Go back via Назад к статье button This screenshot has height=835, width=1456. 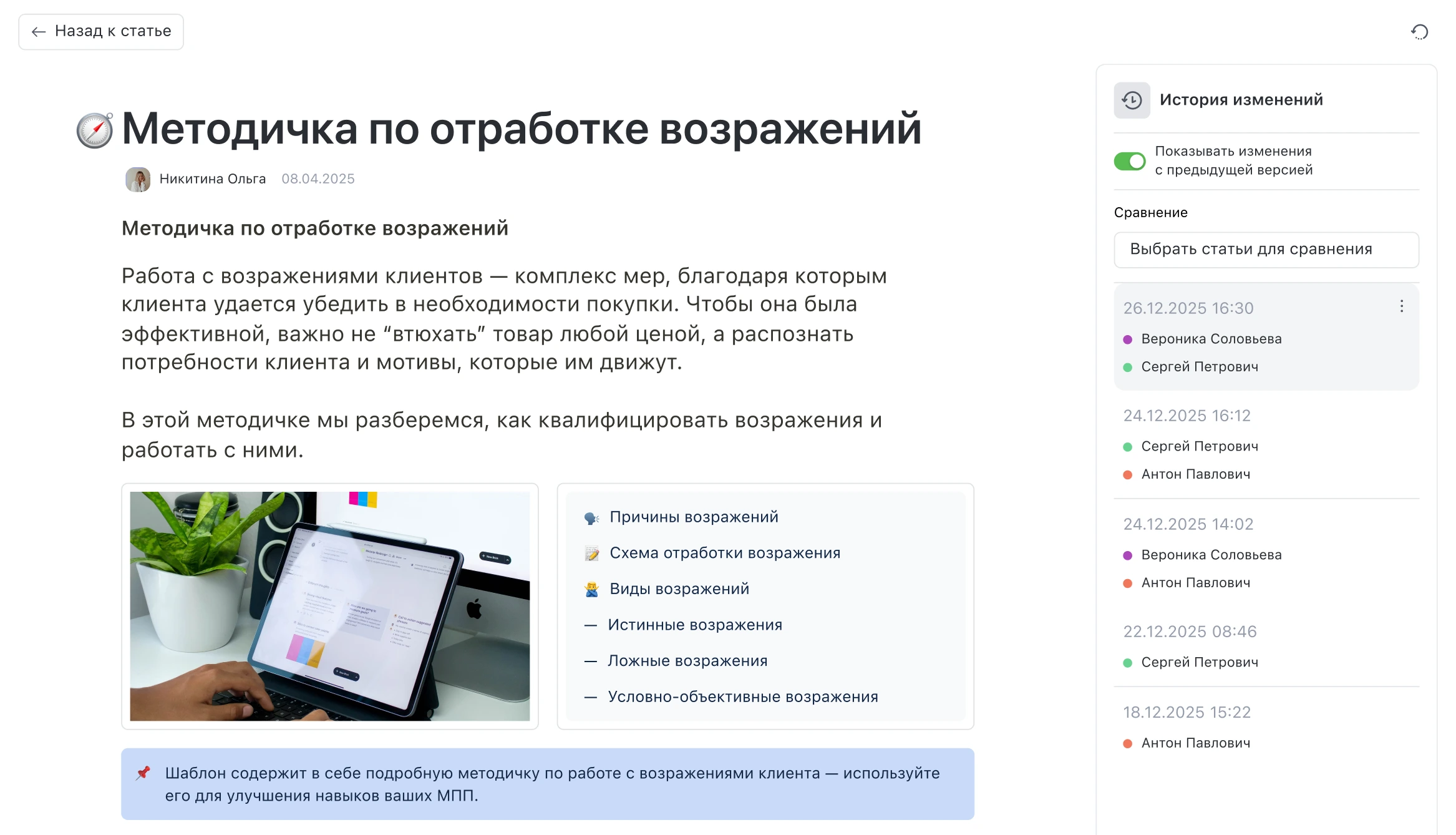tap(101, 31)
